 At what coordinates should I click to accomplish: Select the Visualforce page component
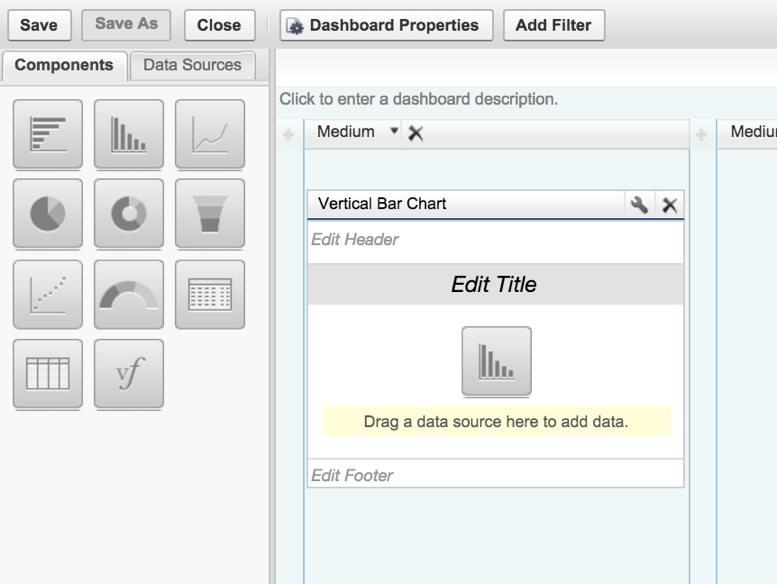pos(129,374)
